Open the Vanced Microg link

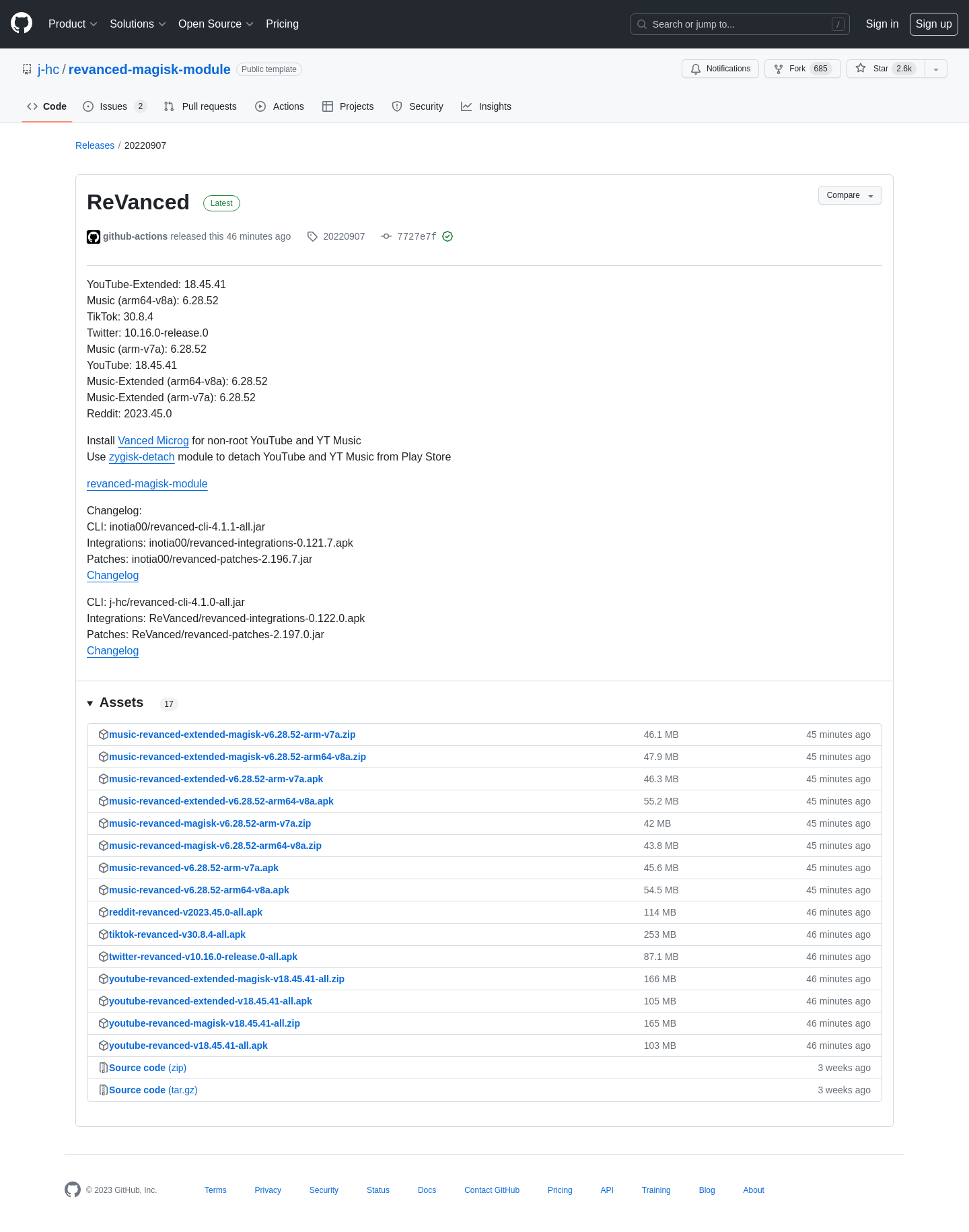[153, 440]
